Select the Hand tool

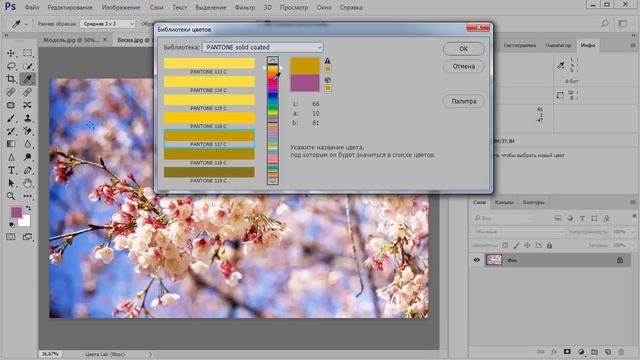[x=27, y=183]
